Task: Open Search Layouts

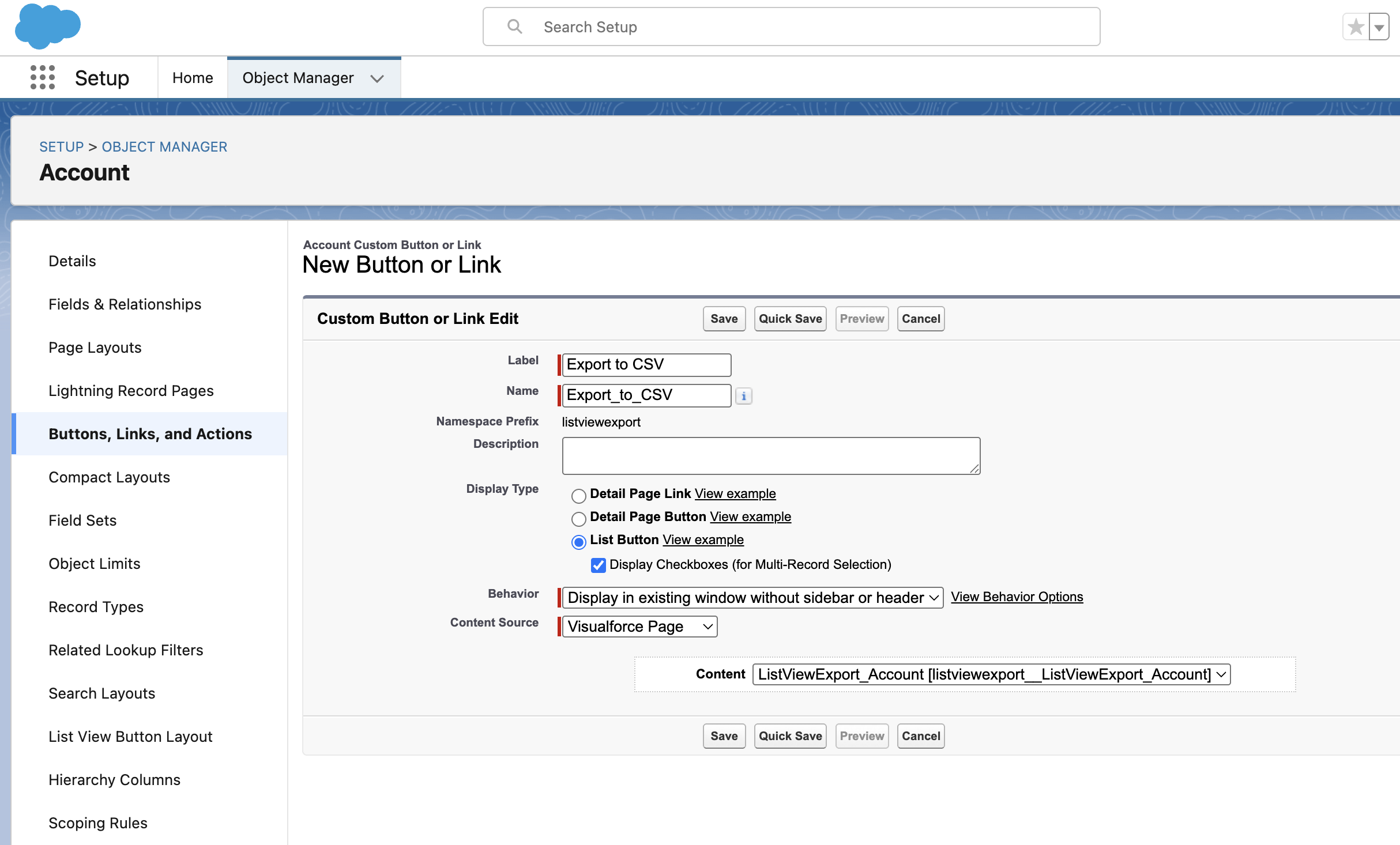Action: pyautogui.click(x=102, y=693)
